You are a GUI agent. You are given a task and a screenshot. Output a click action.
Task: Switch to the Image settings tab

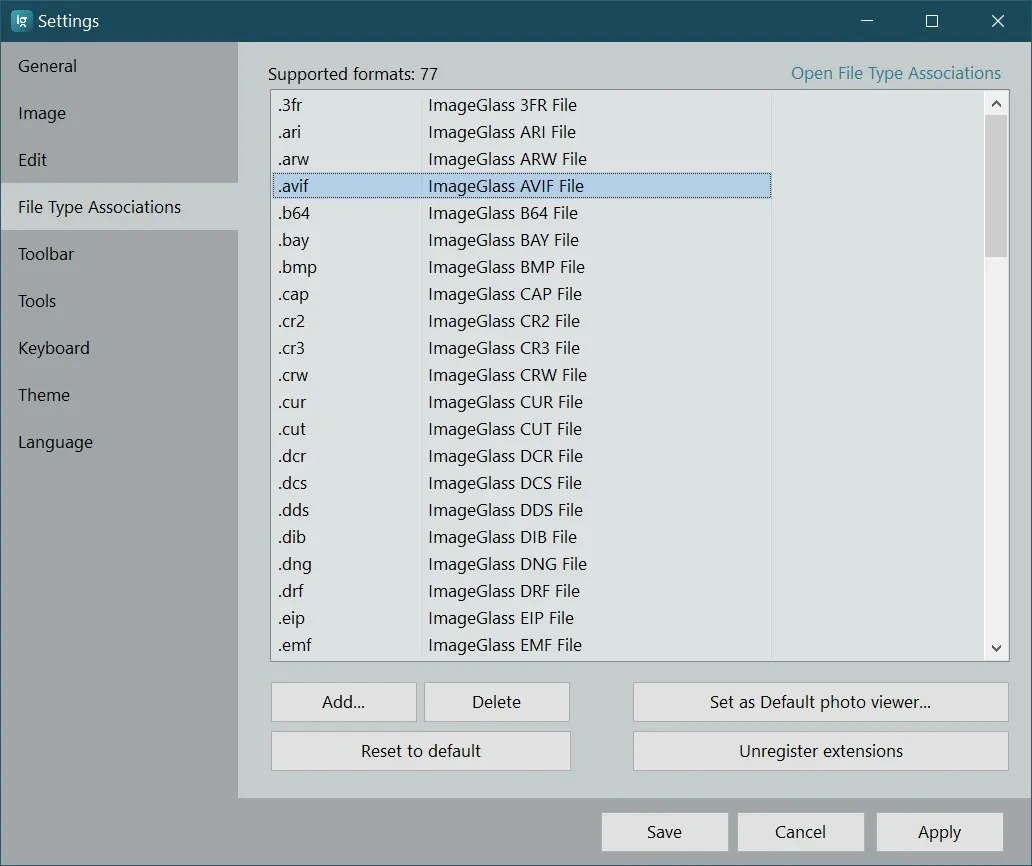point(119,113)
